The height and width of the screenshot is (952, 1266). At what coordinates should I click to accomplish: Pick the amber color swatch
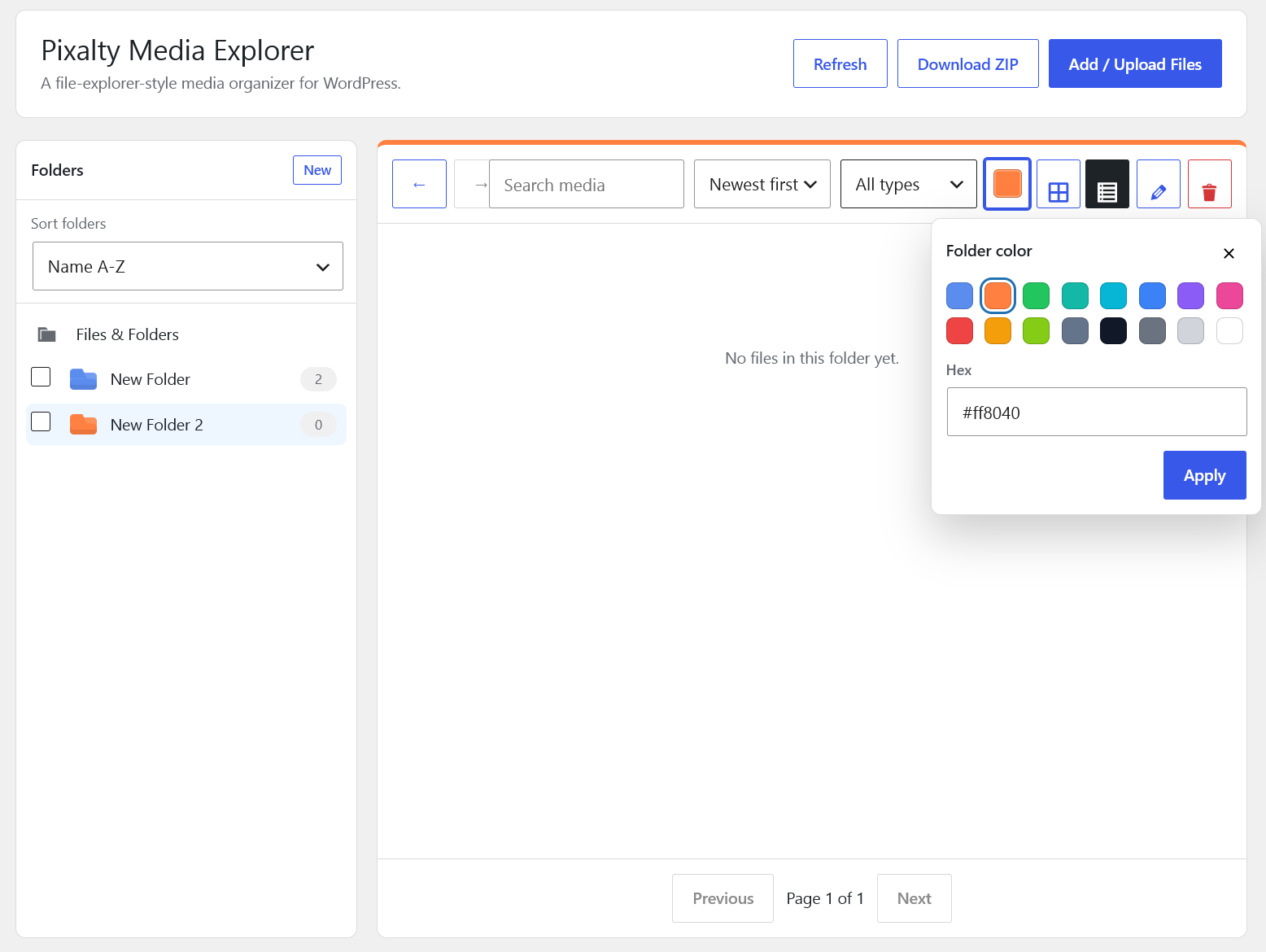click(x=998, y=330)
